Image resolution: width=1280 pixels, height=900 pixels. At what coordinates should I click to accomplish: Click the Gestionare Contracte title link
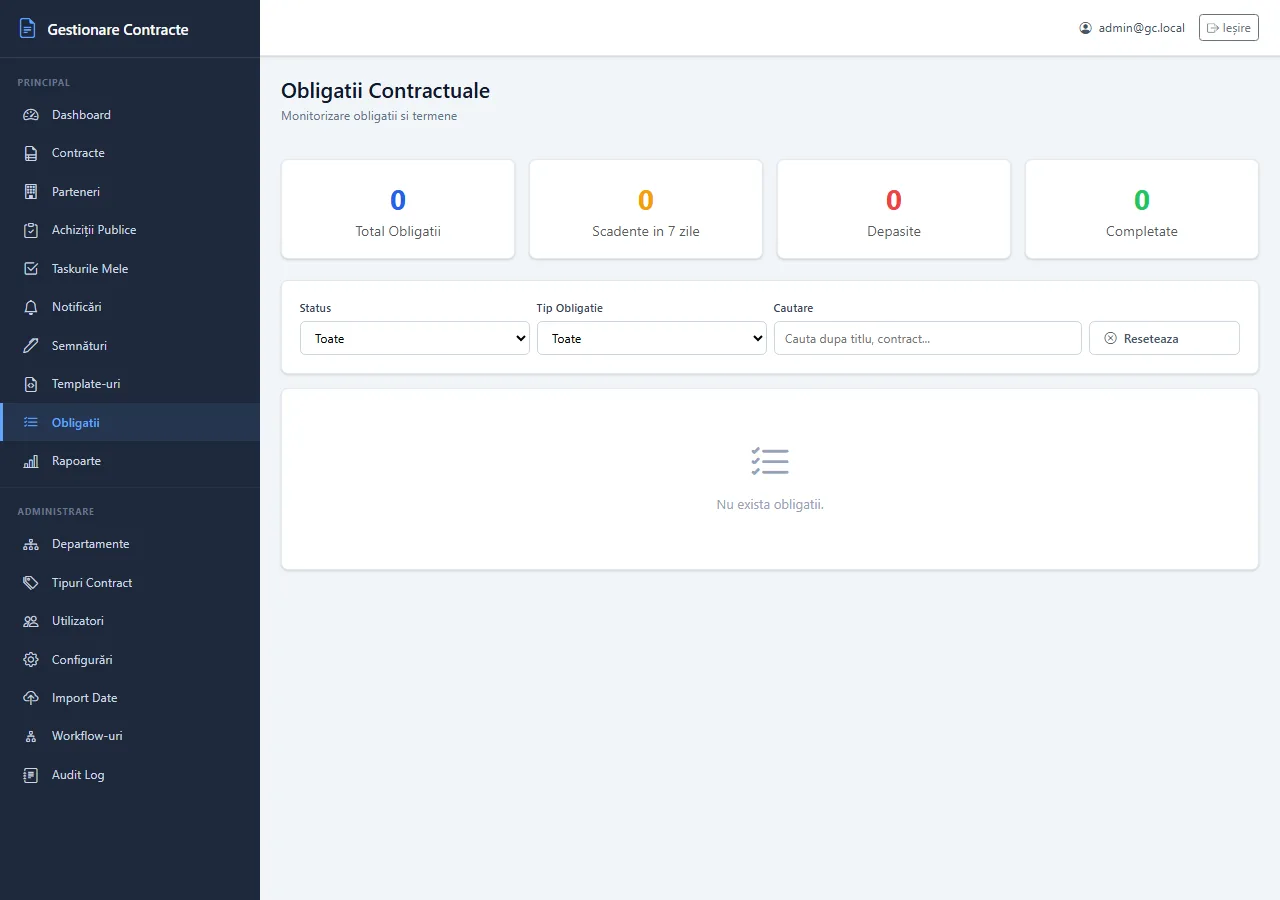(118, 30)
